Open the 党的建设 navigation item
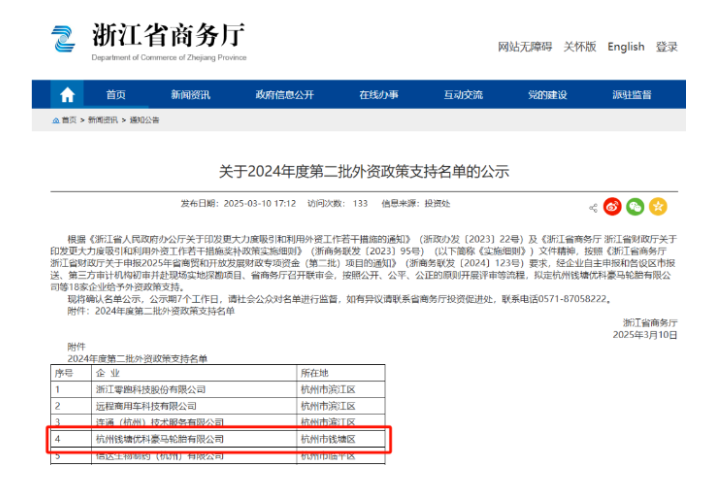The height and width of the screenshot is (484, 702). click(x=547, y=95)
